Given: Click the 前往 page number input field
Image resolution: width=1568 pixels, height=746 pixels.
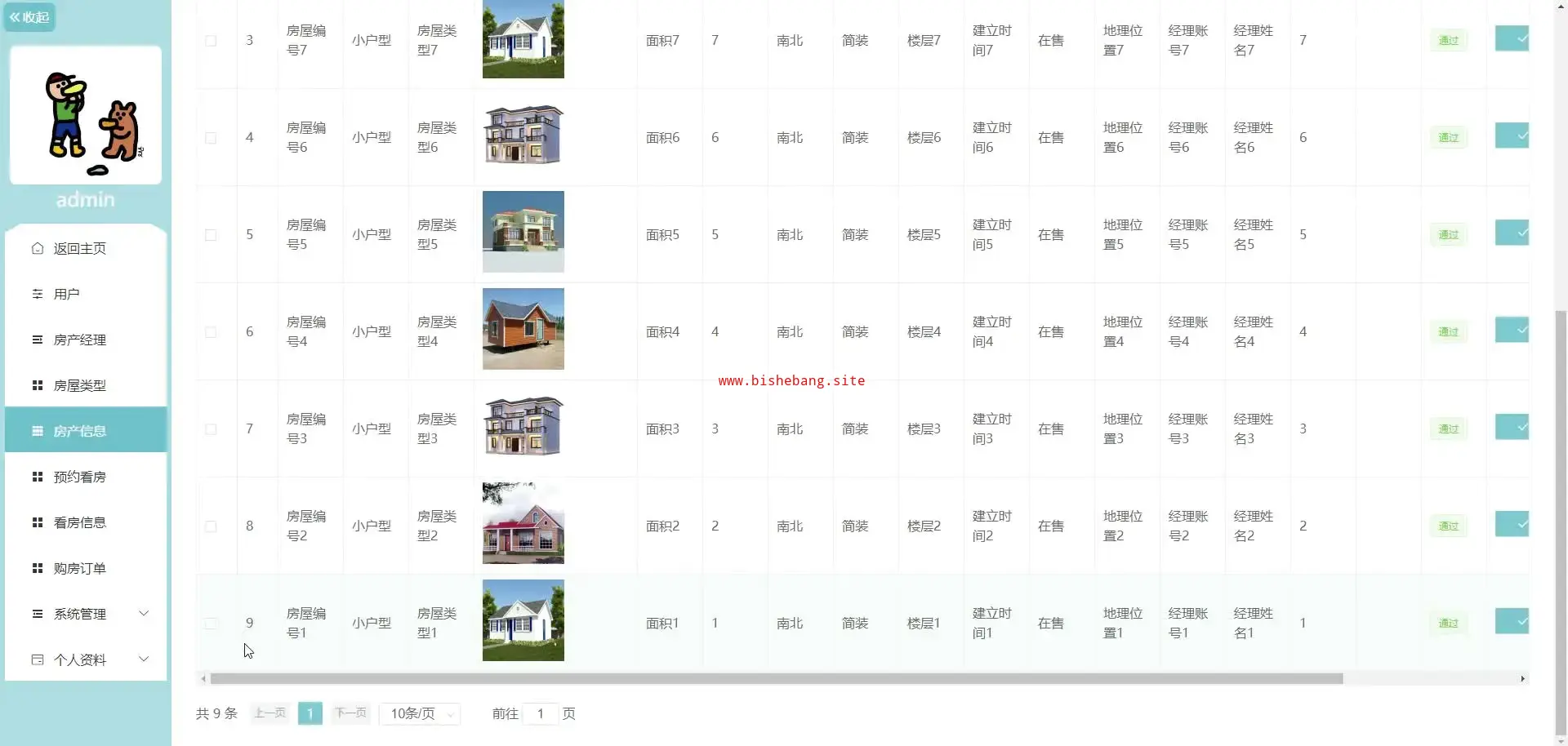Looking at the screenshot, I should (x=540, y=714).
